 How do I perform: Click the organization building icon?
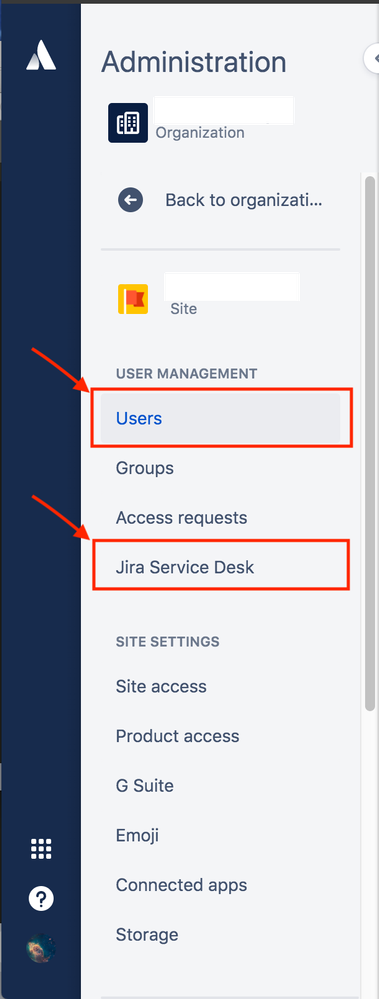[x=128, y=123]
